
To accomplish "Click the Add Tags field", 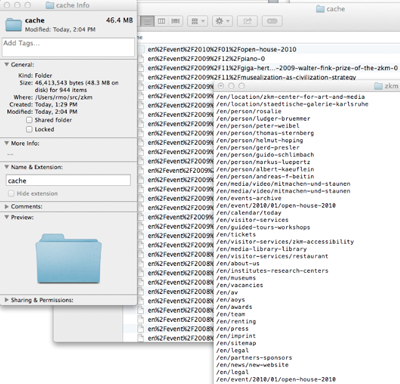I will click(68, 47).
